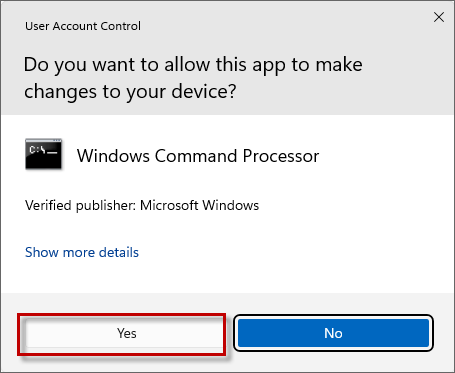Click the "changes to your device?" text line
The width and height of the screenshot is (455, 373).
pyautogui.click(x=130, y=92)
